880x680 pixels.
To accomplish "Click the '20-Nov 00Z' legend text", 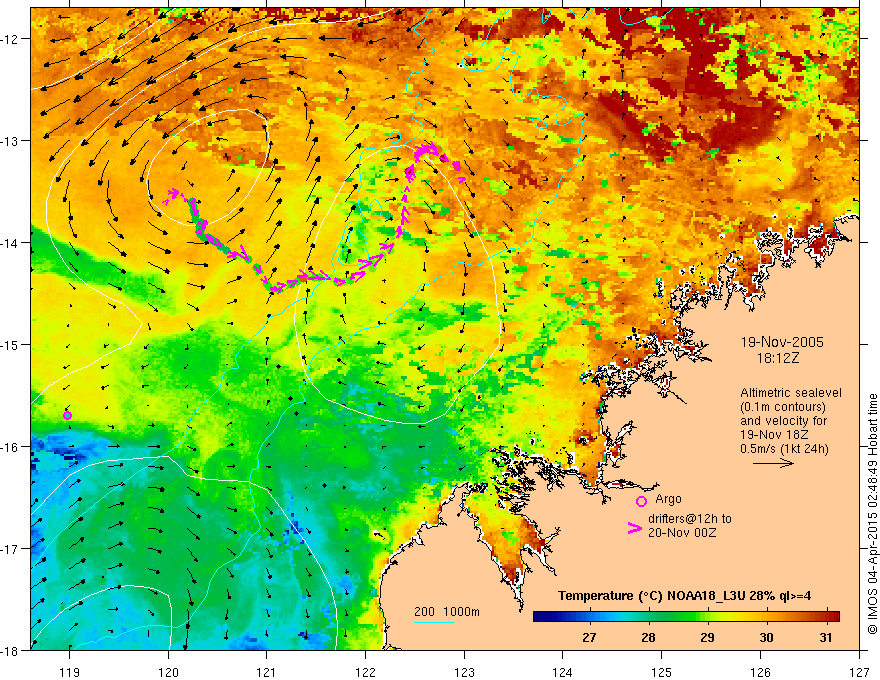I will click(682, 532).
